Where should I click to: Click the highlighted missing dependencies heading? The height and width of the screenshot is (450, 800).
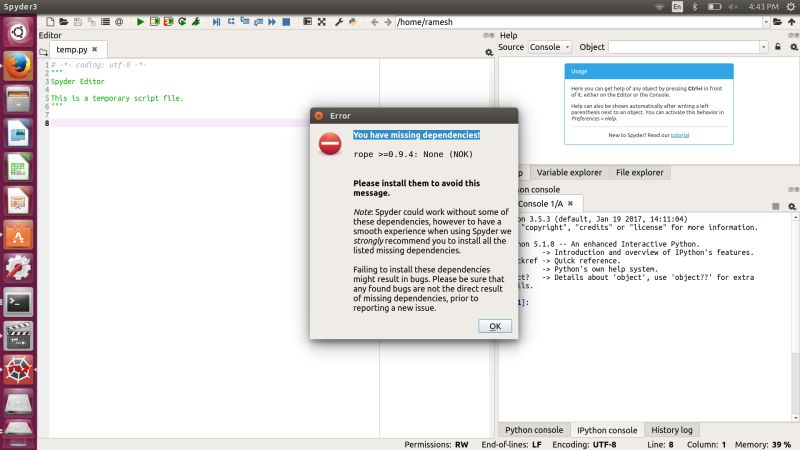pos(416,135)
